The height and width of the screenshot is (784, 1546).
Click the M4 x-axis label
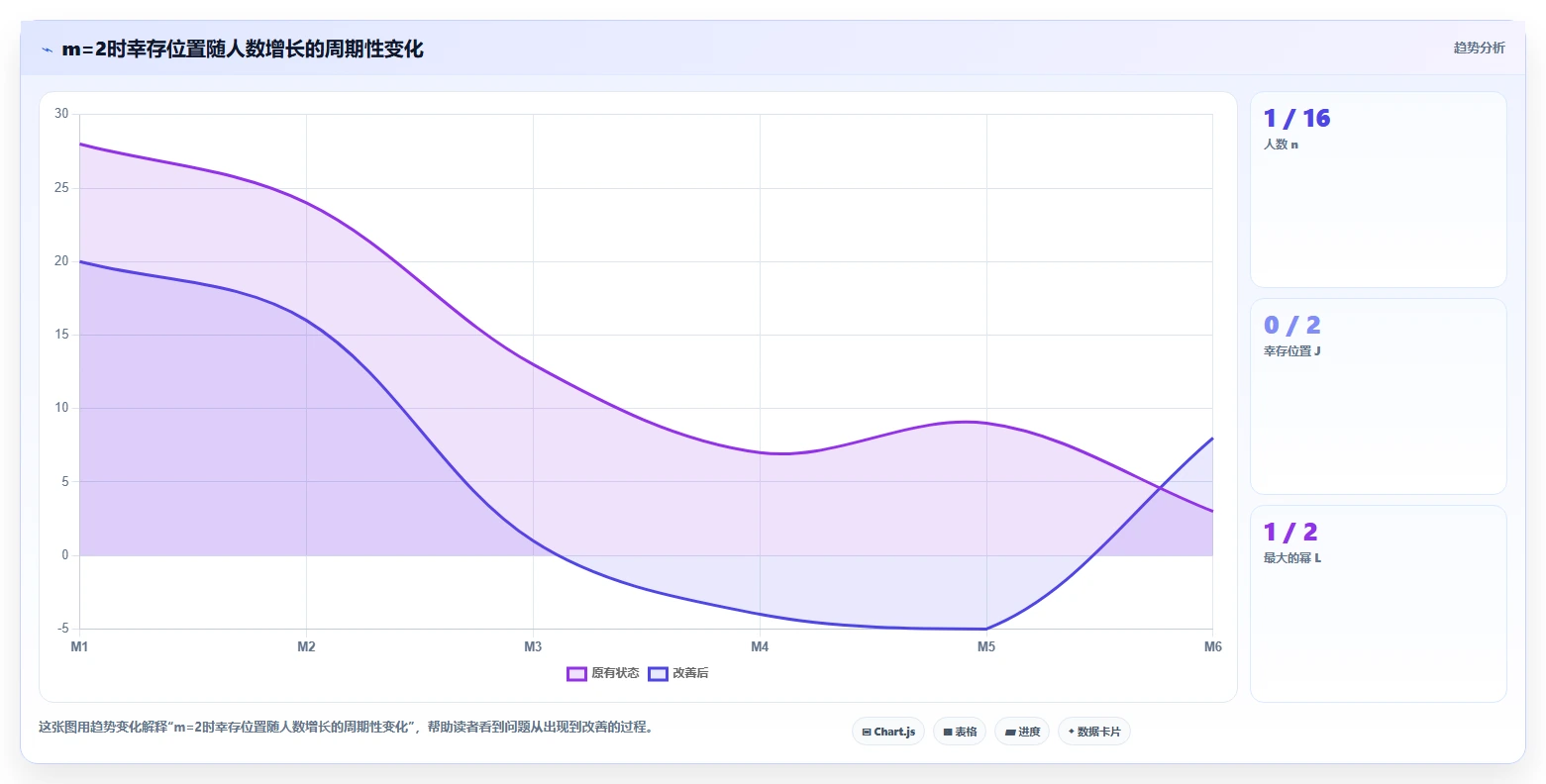[760, 646]
